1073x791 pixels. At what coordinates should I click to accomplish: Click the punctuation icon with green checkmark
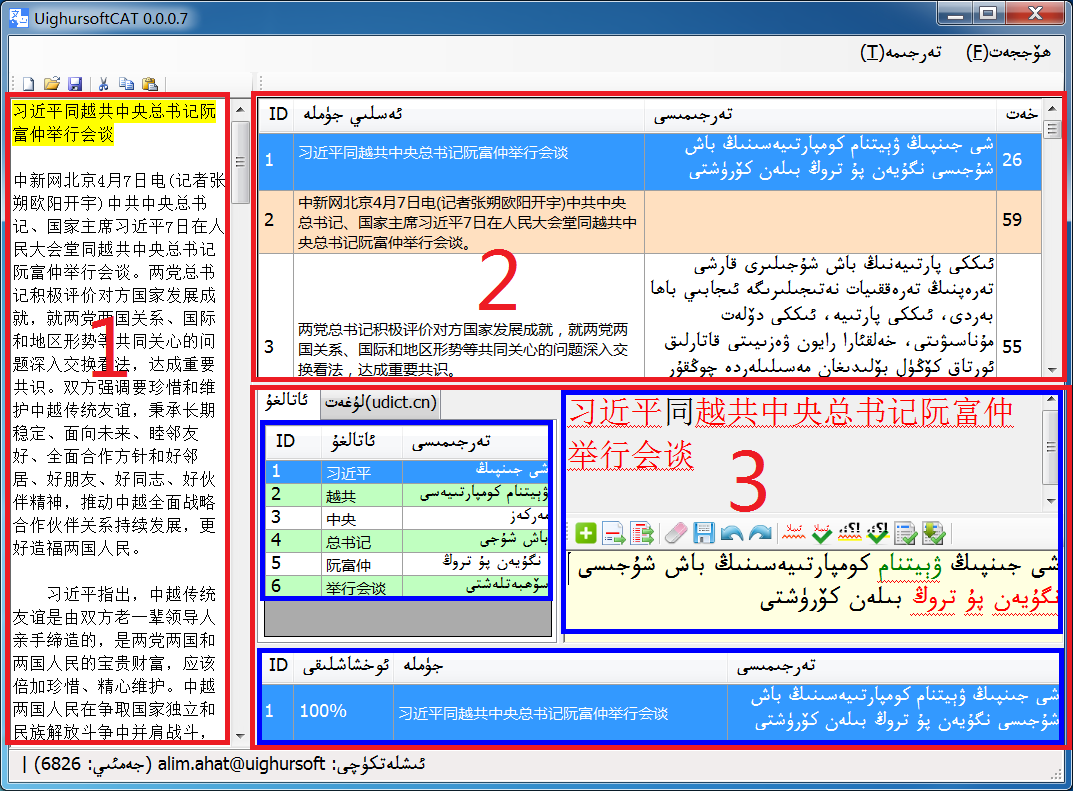tap(878, 532)
